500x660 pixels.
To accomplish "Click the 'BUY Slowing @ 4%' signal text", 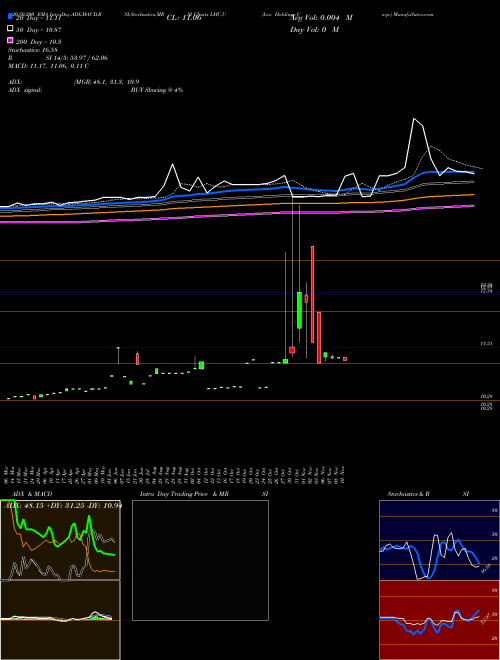I will point(157,90).
